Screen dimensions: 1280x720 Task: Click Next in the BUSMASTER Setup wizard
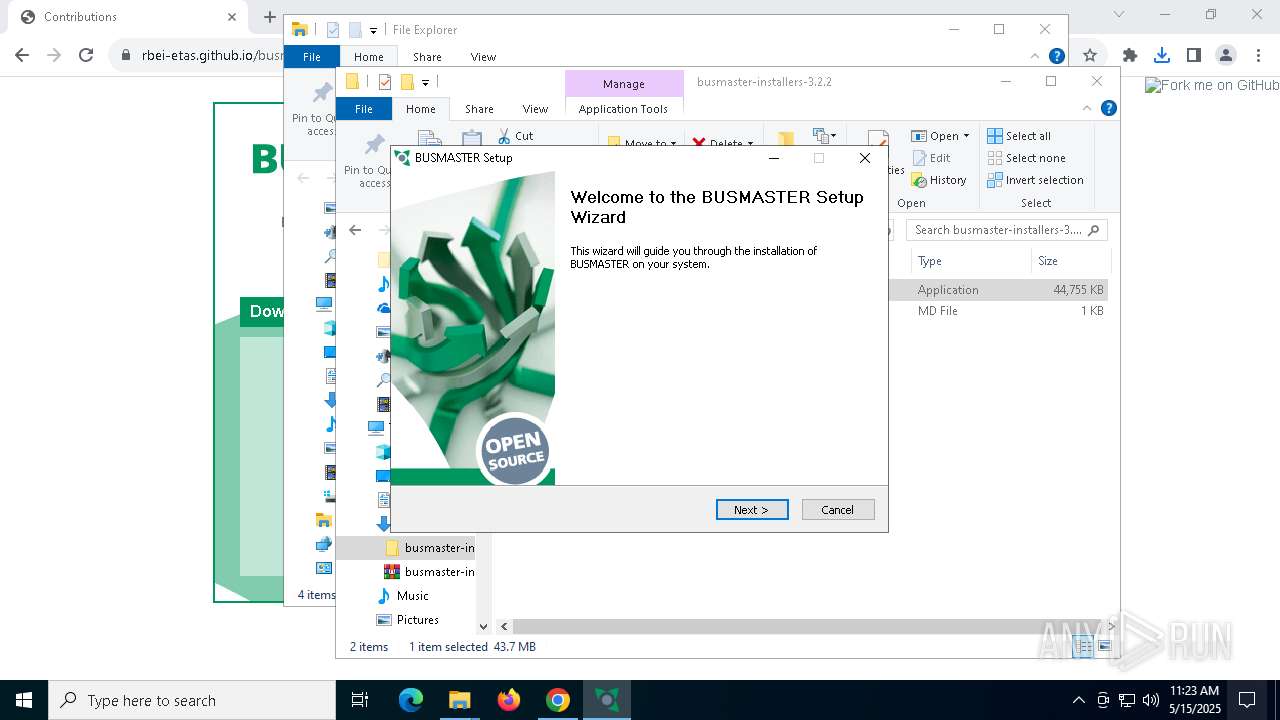(x=752, y=510)
